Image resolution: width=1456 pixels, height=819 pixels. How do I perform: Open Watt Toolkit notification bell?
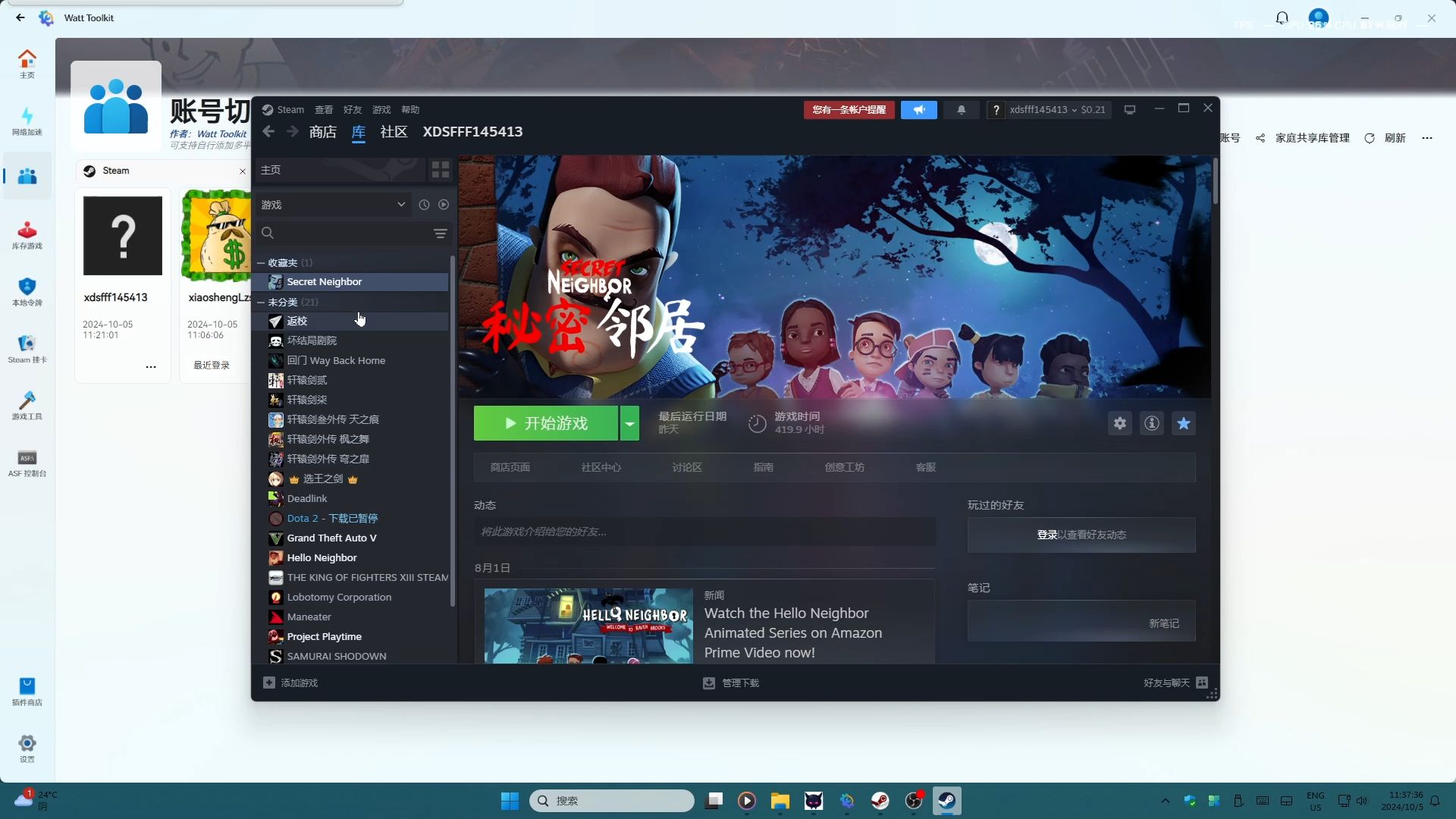coord(1282,17)
